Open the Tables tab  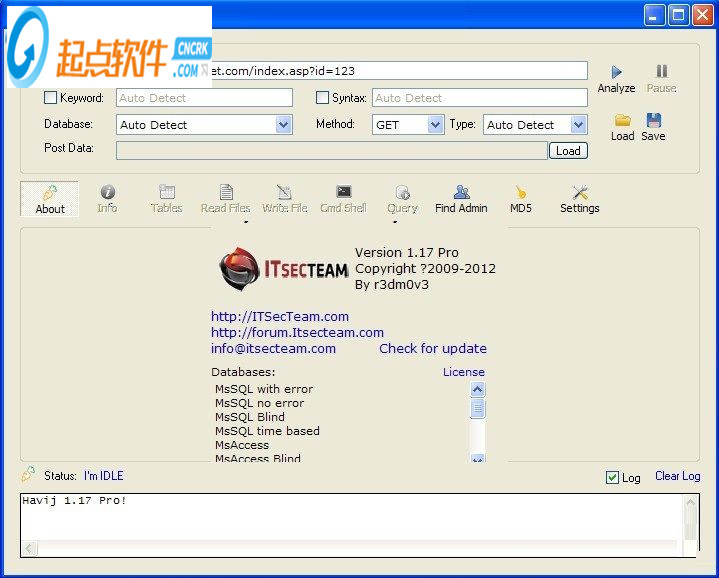click(x=166, y=199)
